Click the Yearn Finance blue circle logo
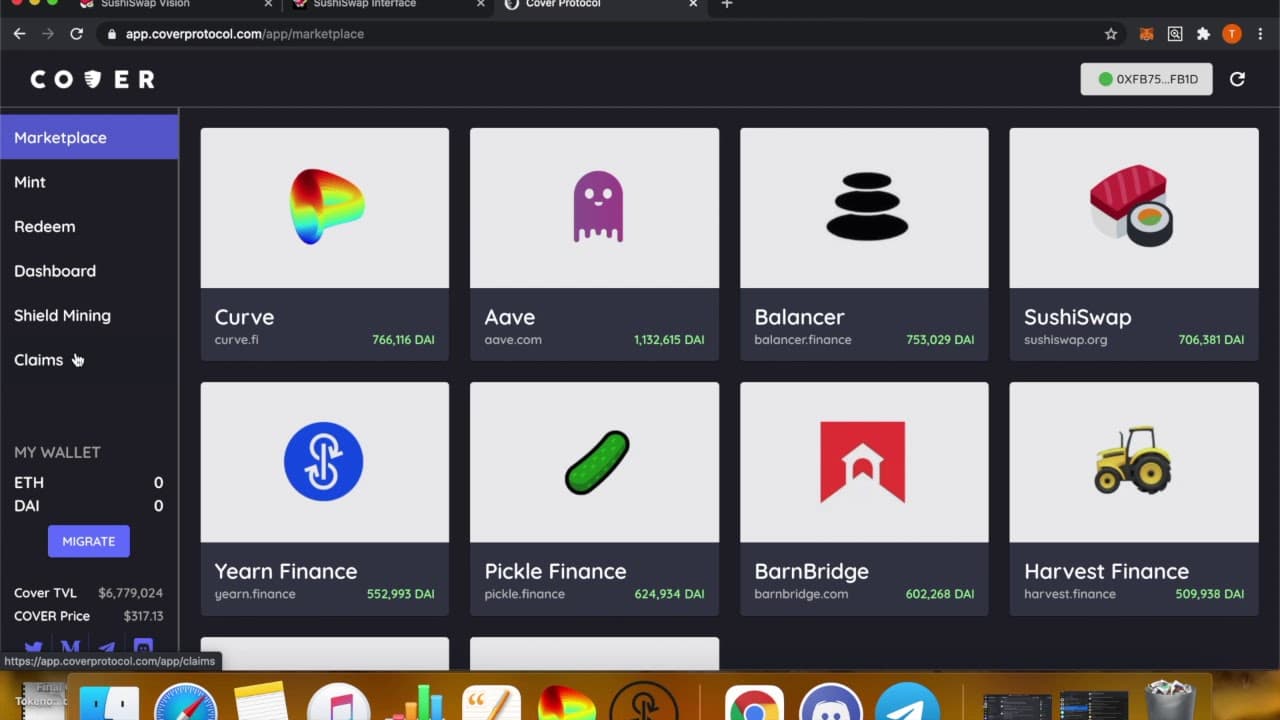The width and height of the screenshot is (1280, 720). pyautogui.click(x=323, y=461)
